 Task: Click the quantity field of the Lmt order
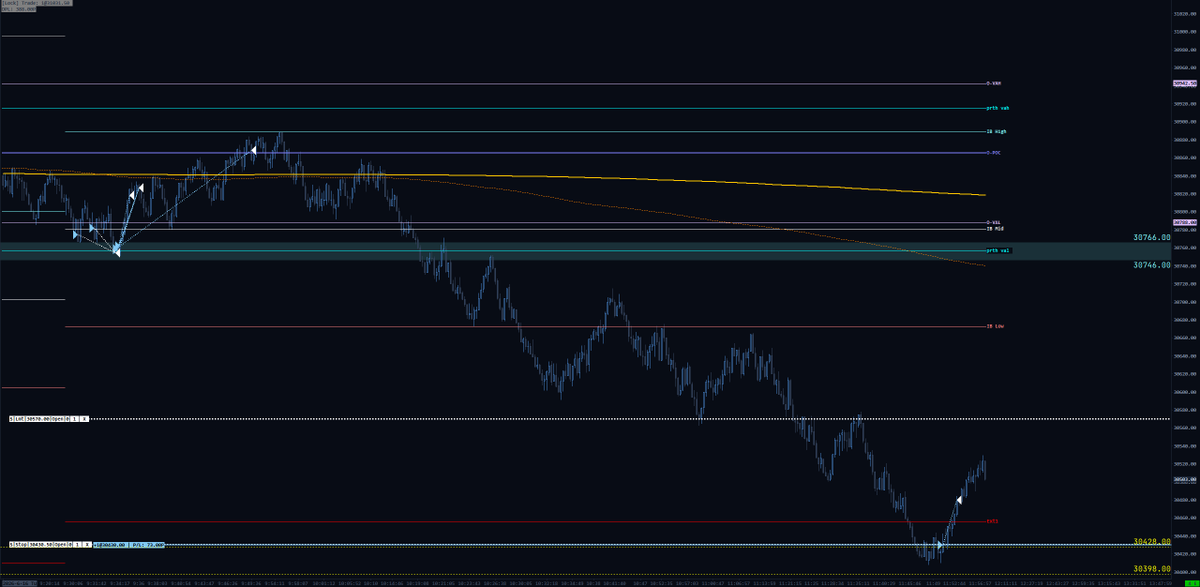pos(74,419)
